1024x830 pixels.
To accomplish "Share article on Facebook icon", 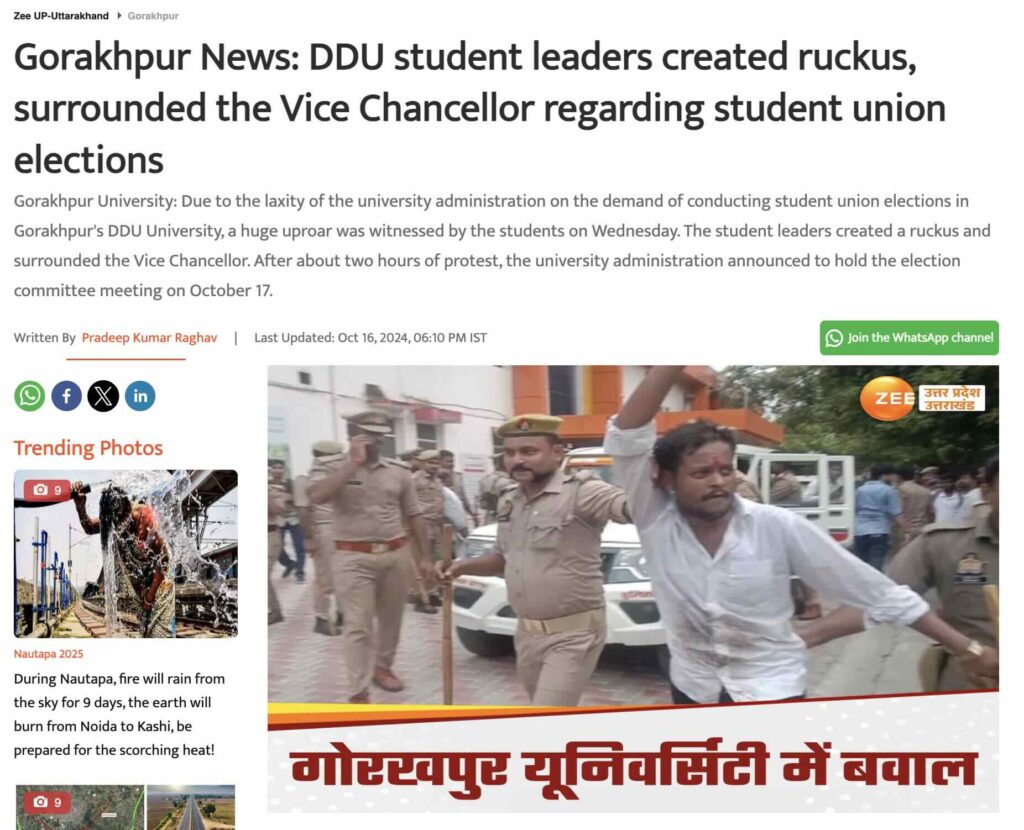I will (x=66, y=396).
